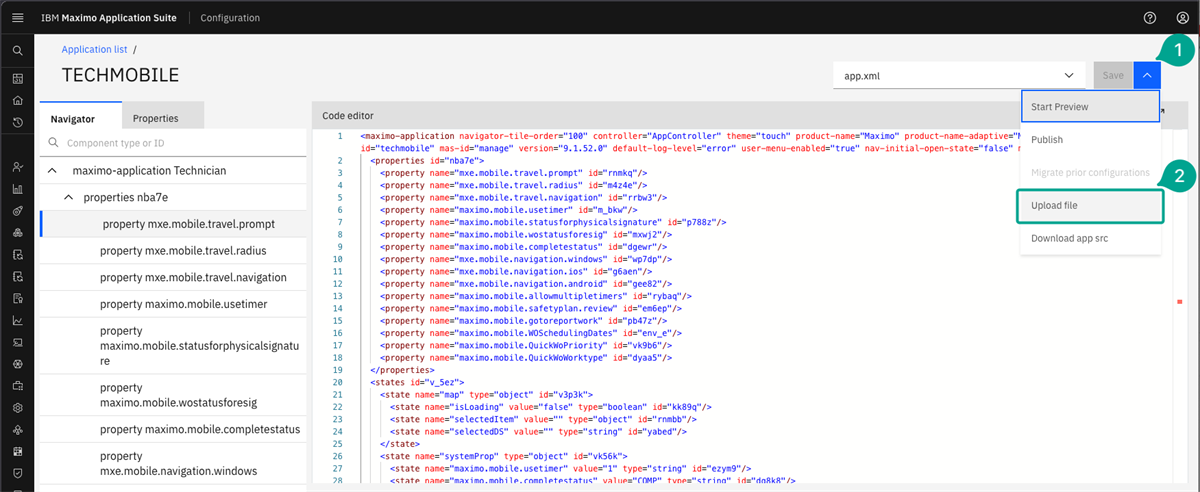Open the grid tiles icon in sidebar
The width and height of the screenshot is (1200, 492).
pos(17,451)
